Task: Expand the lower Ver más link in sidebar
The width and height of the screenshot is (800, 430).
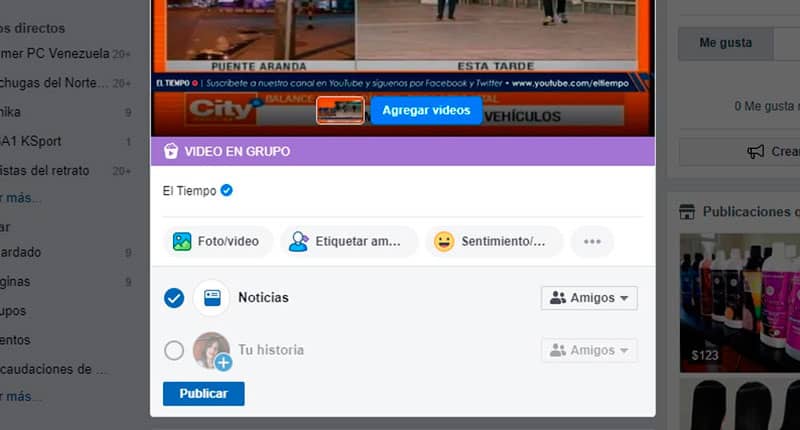Action: 19,396
